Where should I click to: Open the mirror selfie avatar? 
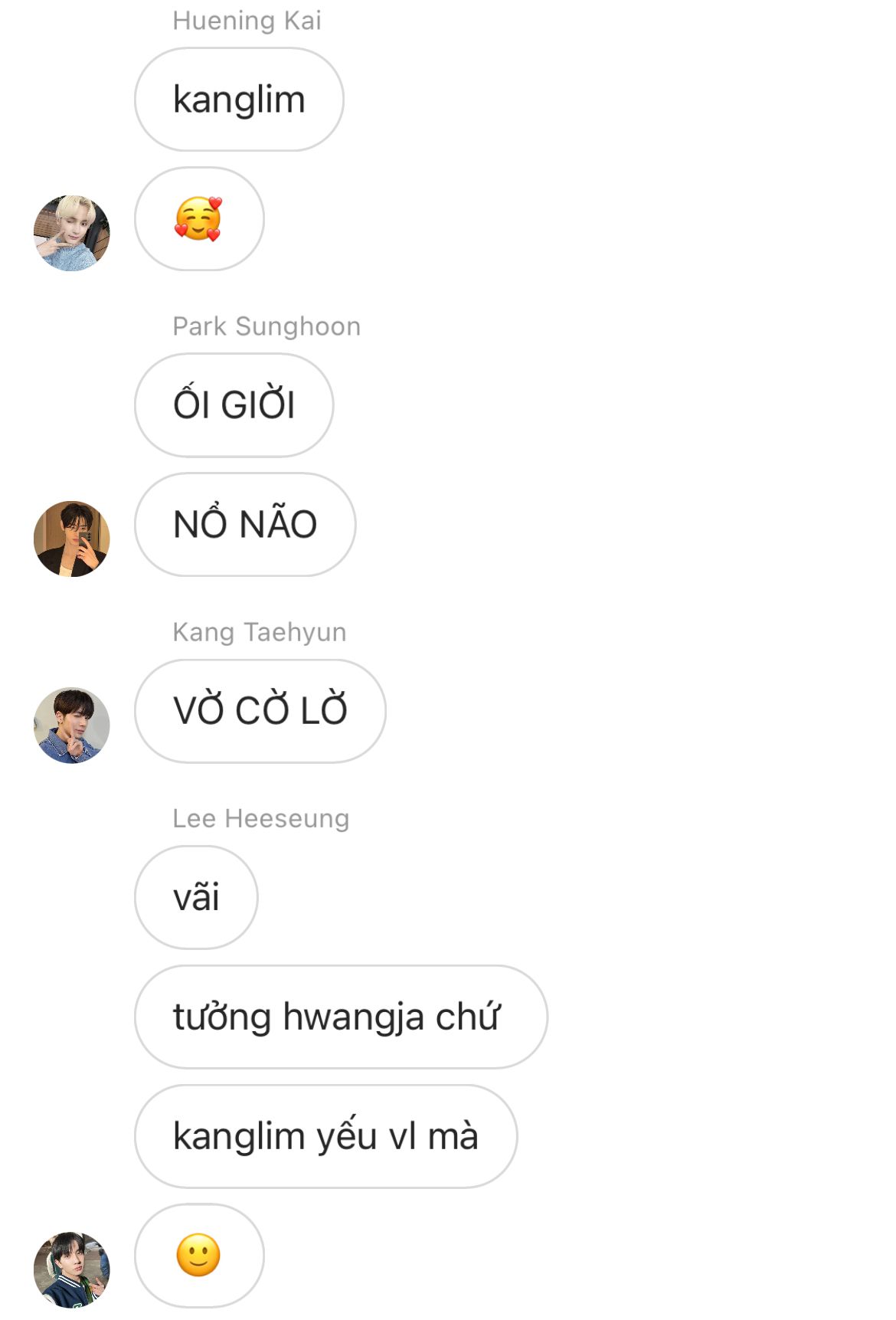coord(72,539)
